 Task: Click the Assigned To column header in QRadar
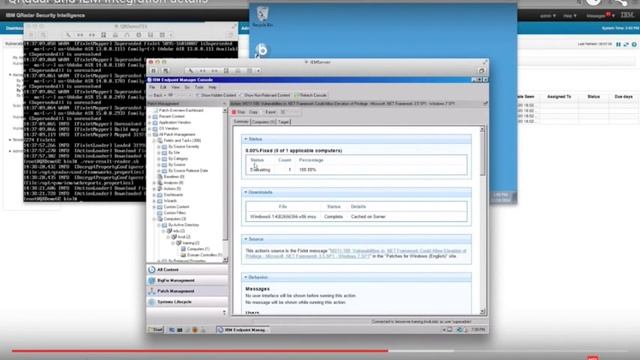[559, 97]
